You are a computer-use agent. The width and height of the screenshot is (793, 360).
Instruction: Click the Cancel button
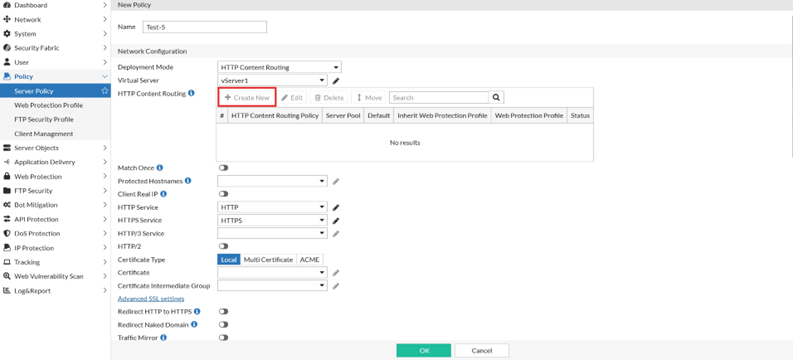point(481,350)
